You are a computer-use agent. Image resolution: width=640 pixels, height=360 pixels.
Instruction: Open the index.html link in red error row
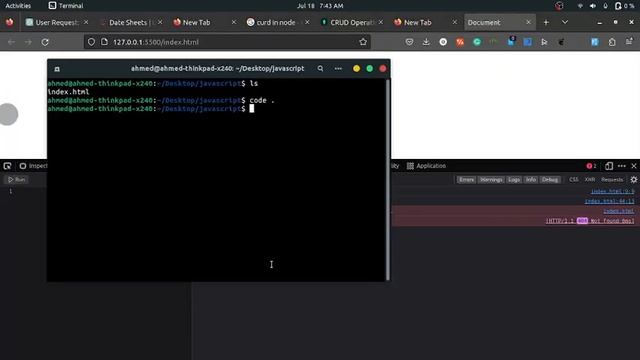coord(619,211)
